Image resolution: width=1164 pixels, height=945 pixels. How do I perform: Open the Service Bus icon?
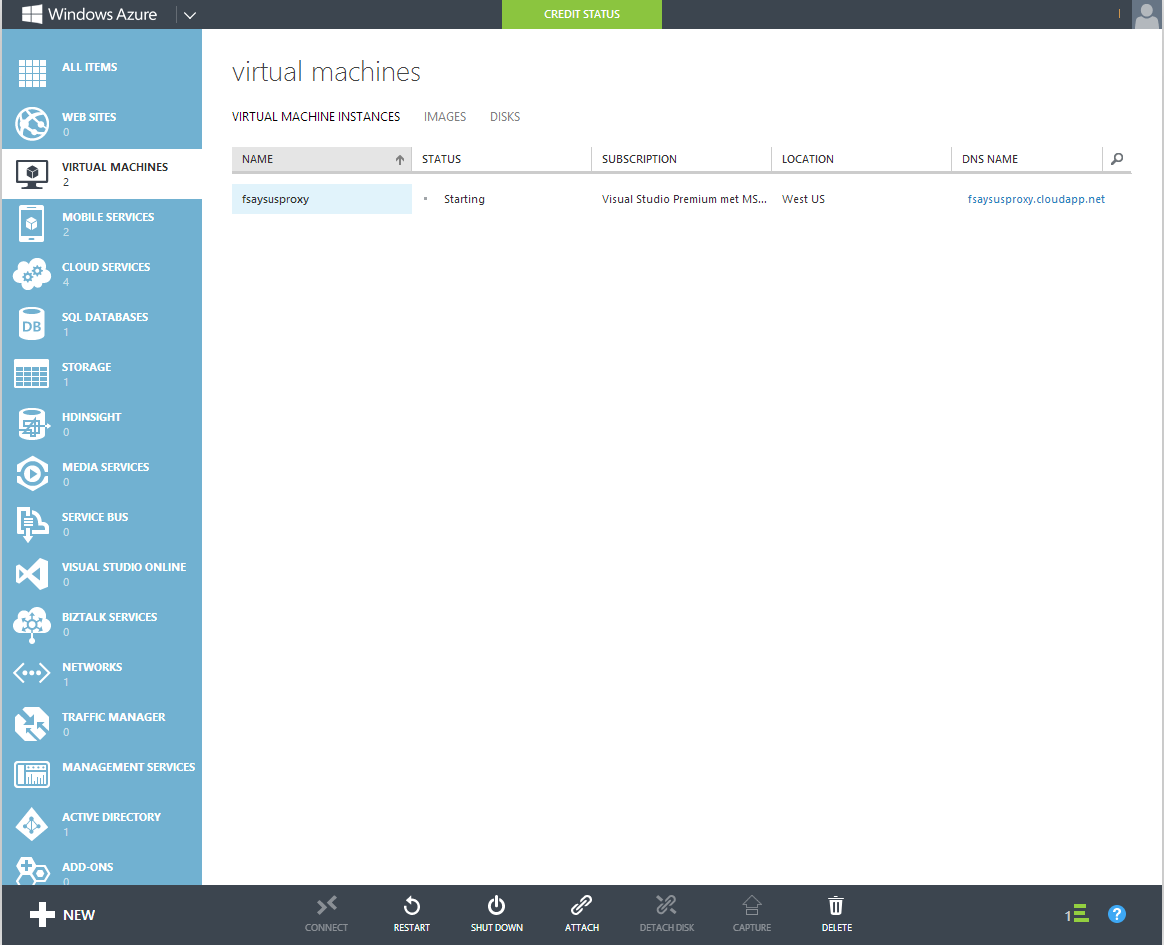32,524
